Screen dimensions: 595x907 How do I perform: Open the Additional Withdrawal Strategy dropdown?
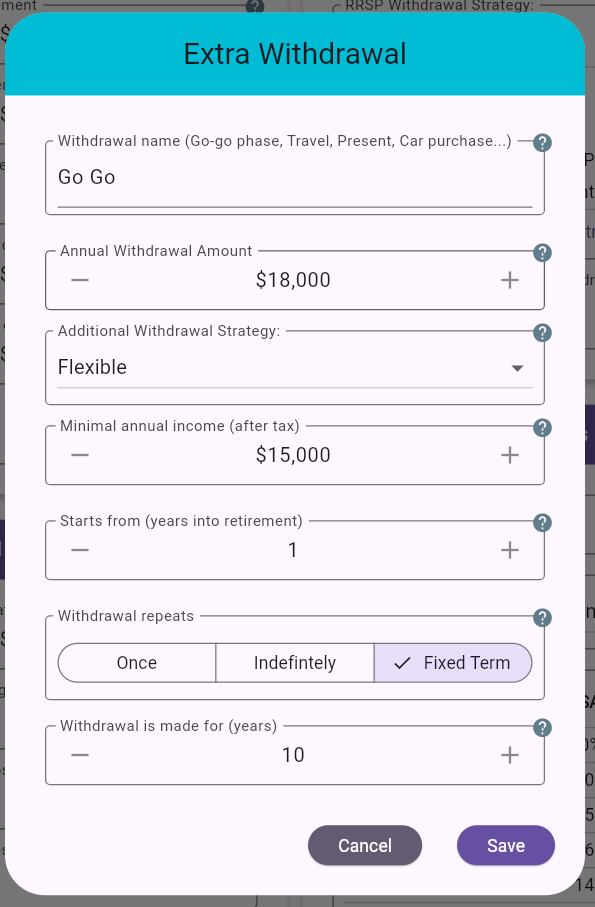tap(294, 367)
